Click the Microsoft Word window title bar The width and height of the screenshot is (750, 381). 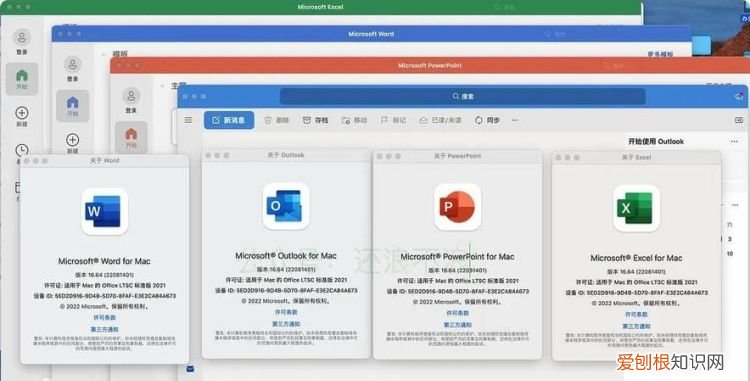click(x=371, y=34)
